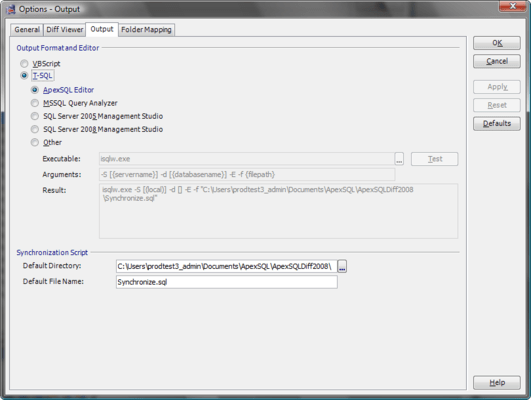Click the Cancel button
531x400 pixels.
click(x=497, y=61)
